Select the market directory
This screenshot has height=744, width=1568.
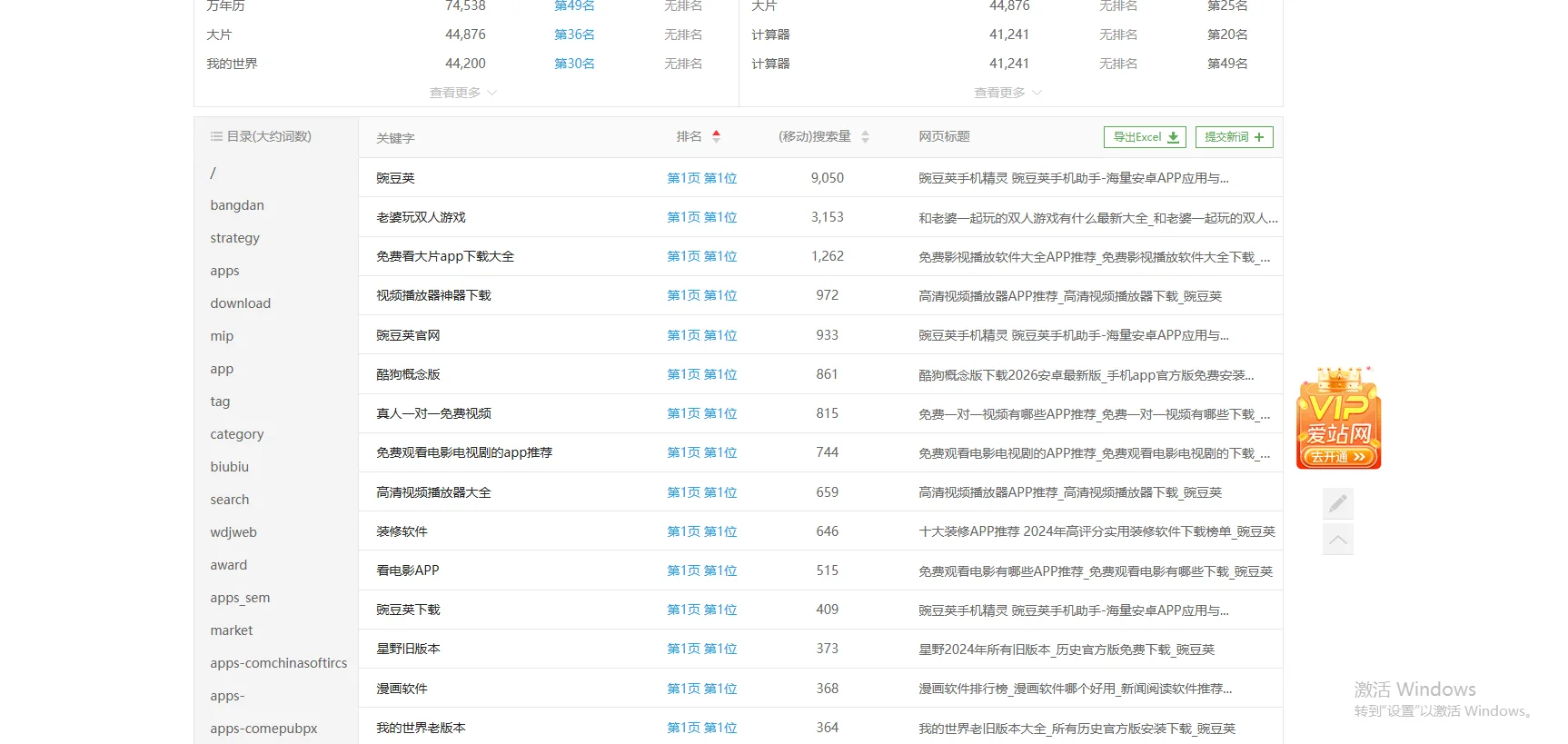[232, 630]
